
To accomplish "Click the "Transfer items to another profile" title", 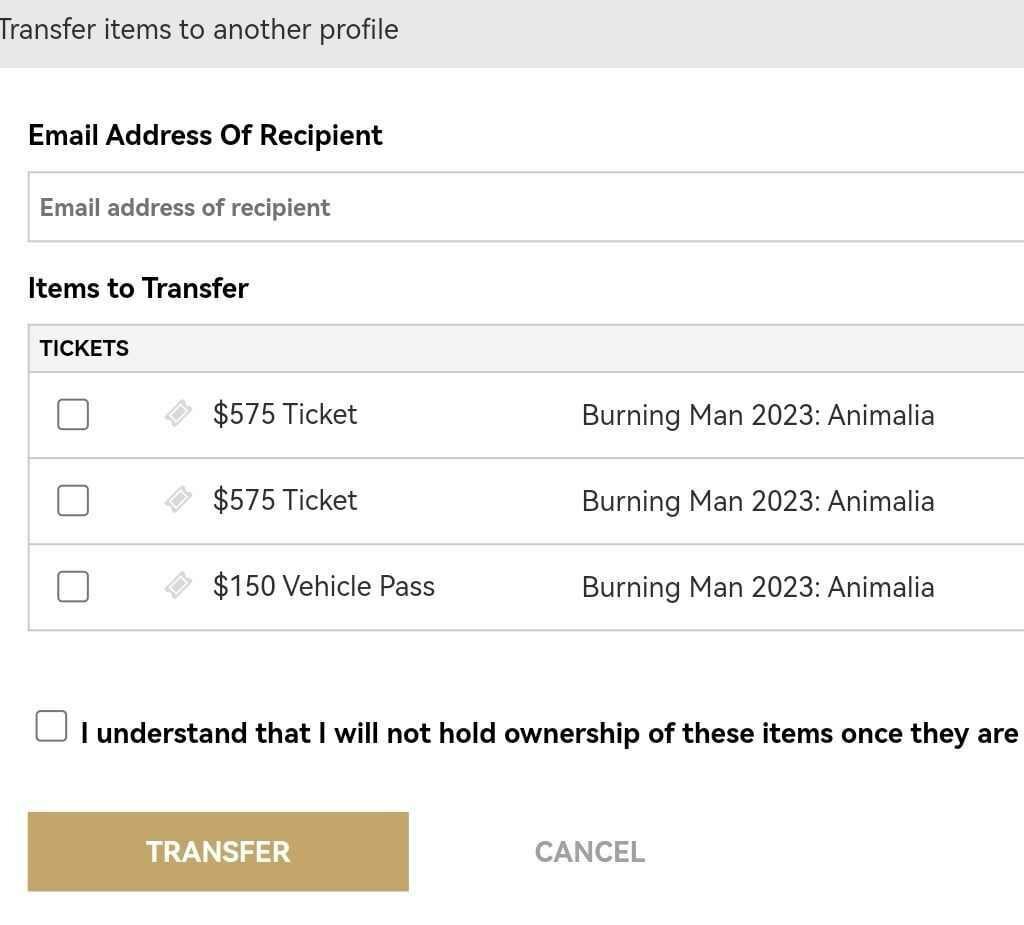I will coord(198,30).
